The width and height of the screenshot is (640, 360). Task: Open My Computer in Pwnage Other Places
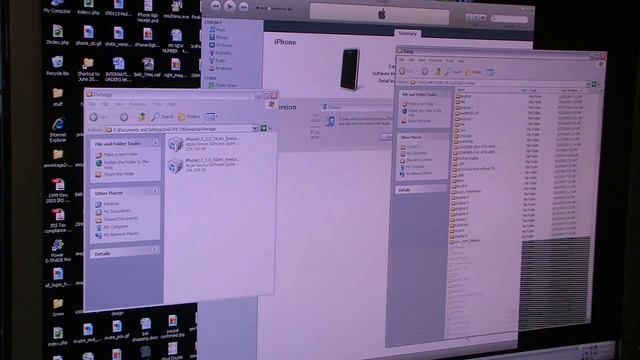click(x=111, y=227)
